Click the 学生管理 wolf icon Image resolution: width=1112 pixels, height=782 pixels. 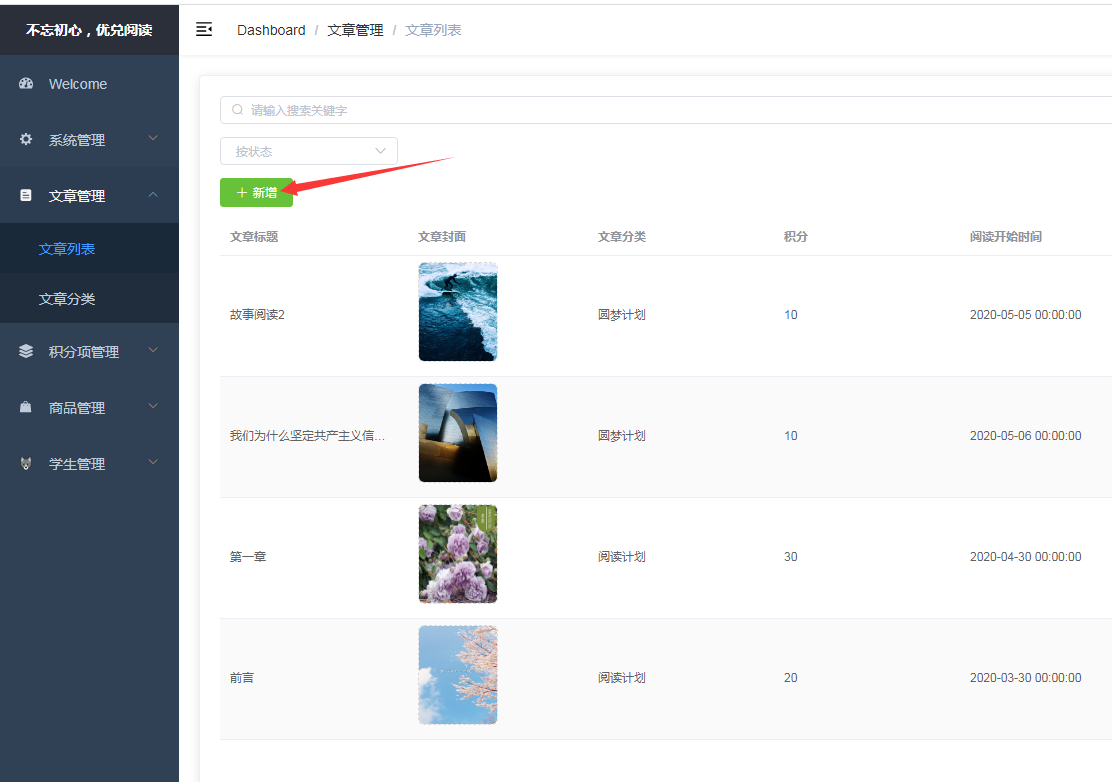[26, 464]
